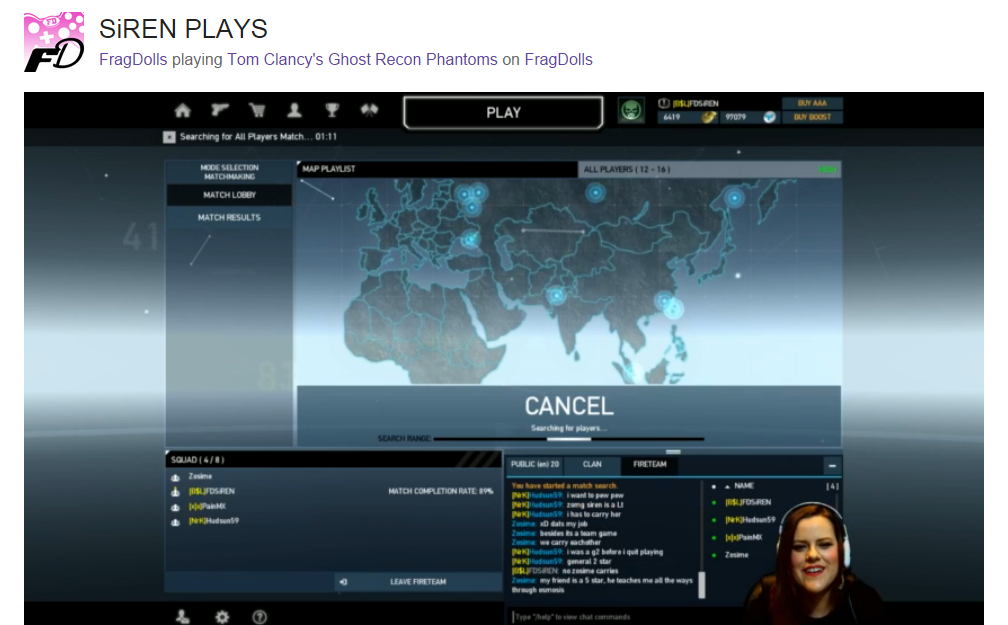Click the big PLAY button
The width and height of the screenshot is (1008, 625).
tap(503, 113)
